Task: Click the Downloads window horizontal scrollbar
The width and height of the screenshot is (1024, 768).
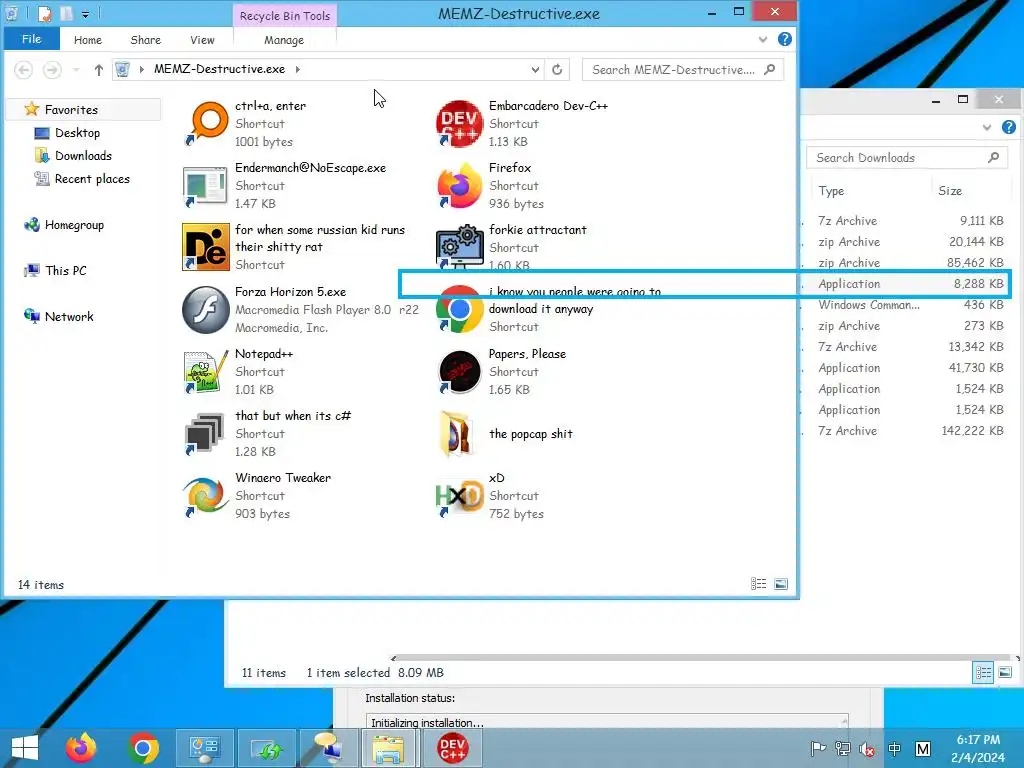Action: click(705, 658)
